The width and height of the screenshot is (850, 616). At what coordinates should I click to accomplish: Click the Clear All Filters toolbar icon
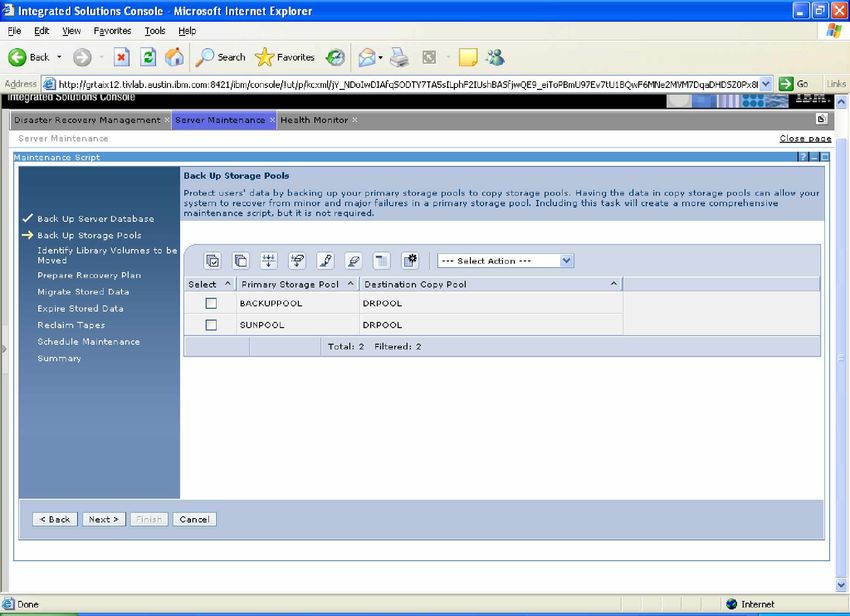(x=297, y=261)
